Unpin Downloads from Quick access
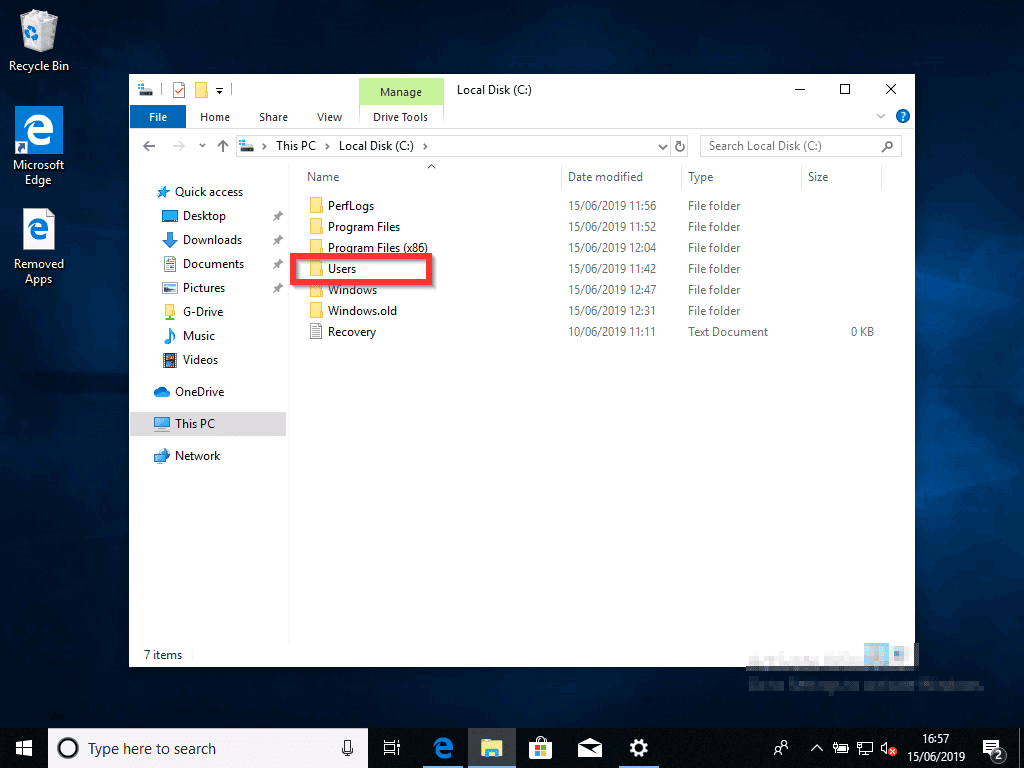Screen dimensions: 1024x768 point(277,239)
